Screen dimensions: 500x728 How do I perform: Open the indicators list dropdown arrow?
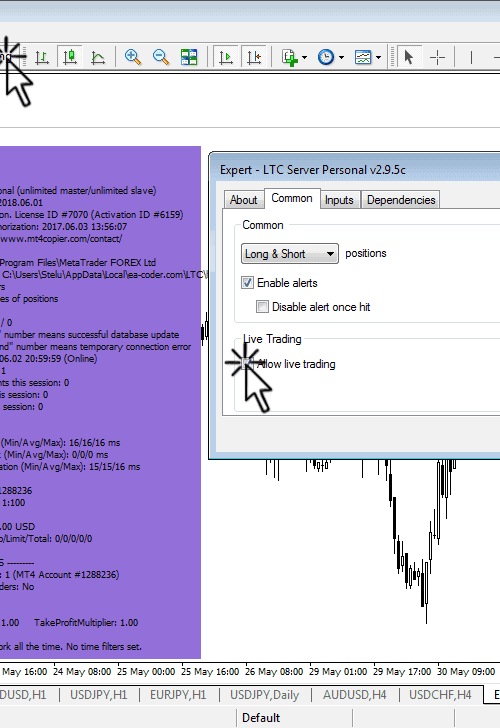[x=305, y=58]
